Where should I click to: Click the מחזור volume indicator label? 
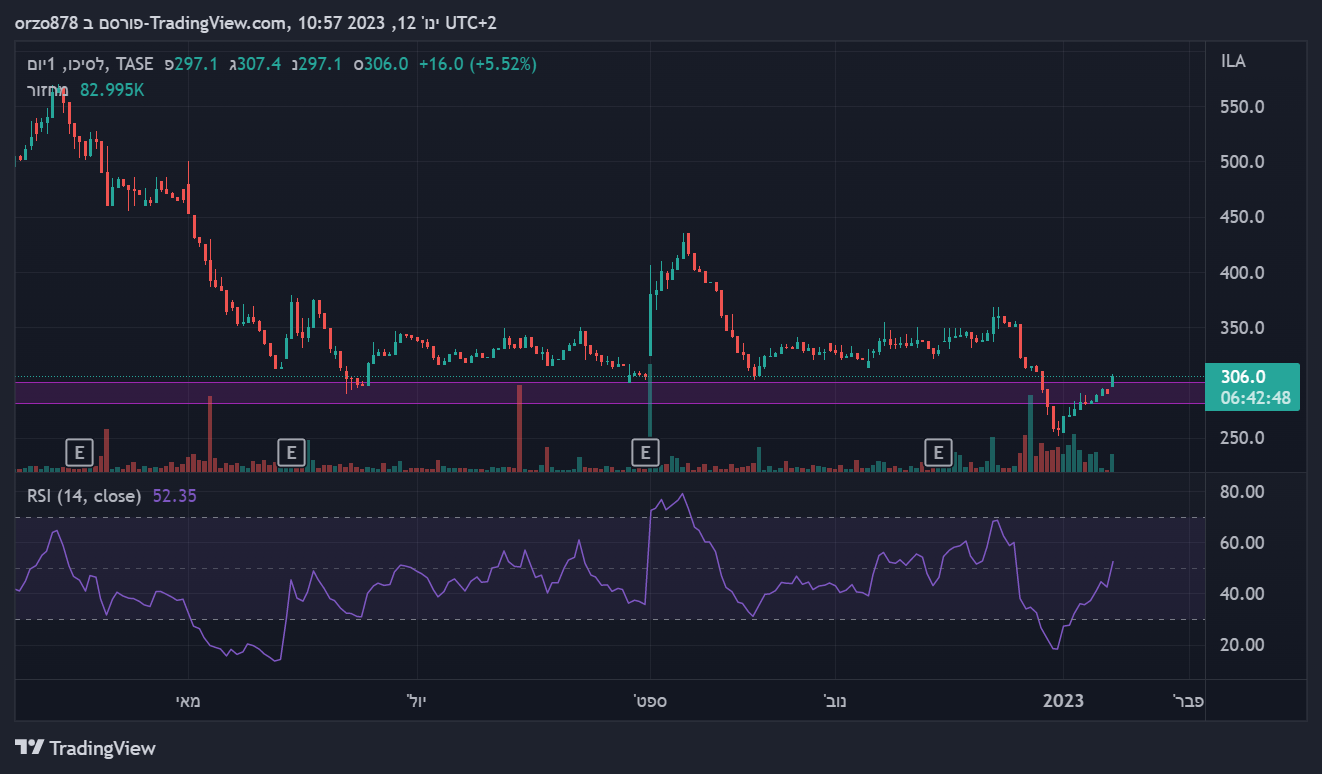coord(47,90)
